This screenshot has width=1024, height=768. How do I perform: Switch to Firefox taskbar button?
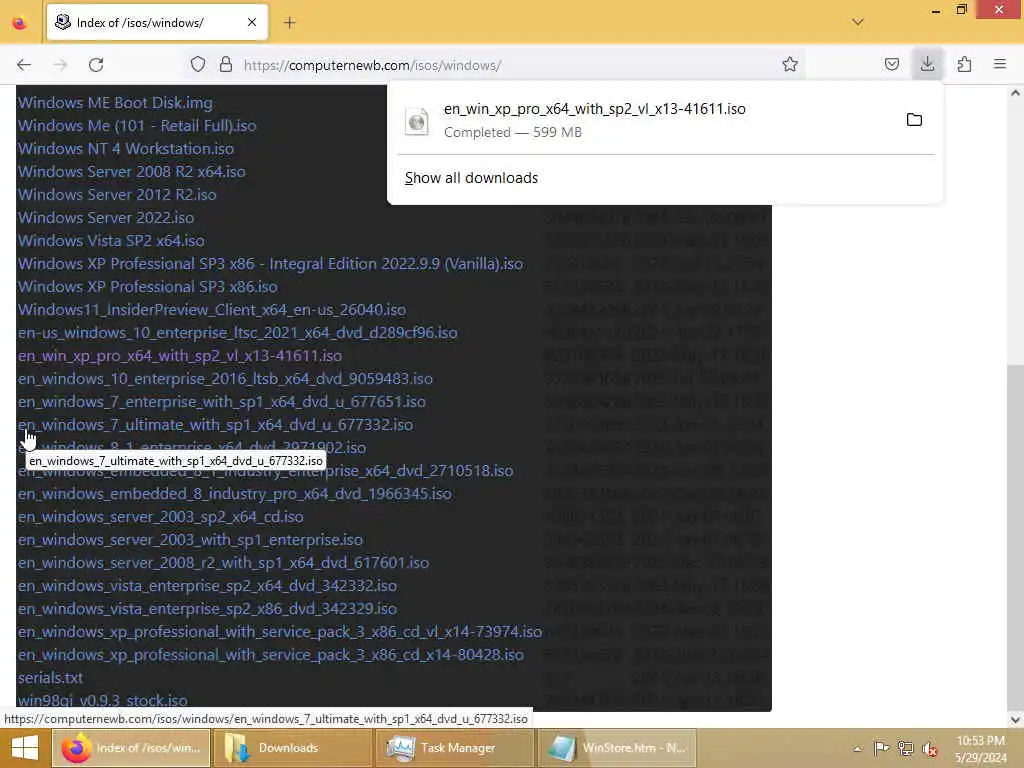pos(131,748)
